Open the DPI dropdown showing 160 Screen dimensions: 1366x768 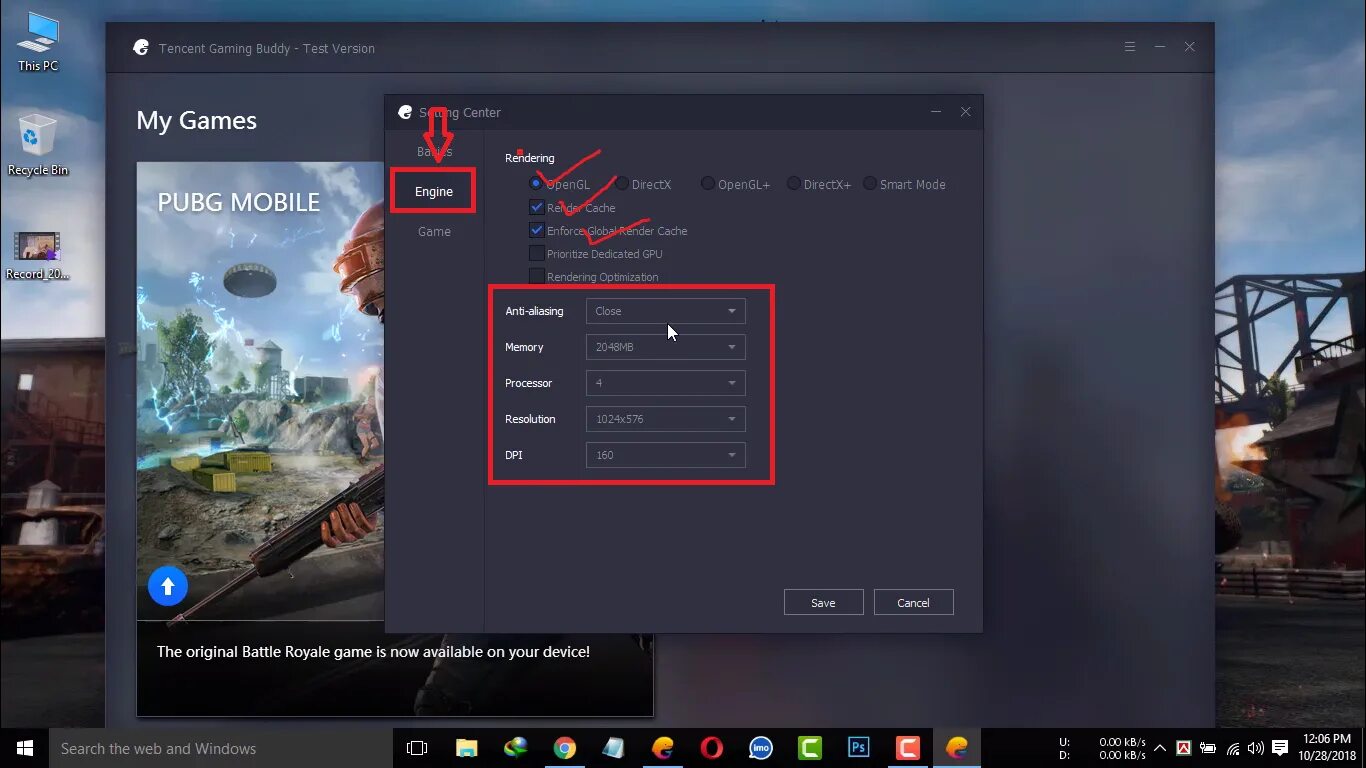665,455
